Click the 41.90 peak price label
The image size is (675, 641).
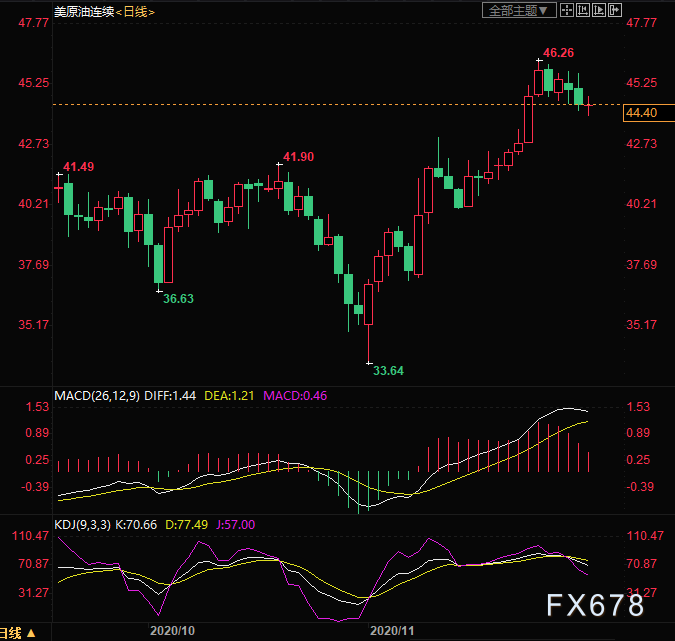click(298, 157)
